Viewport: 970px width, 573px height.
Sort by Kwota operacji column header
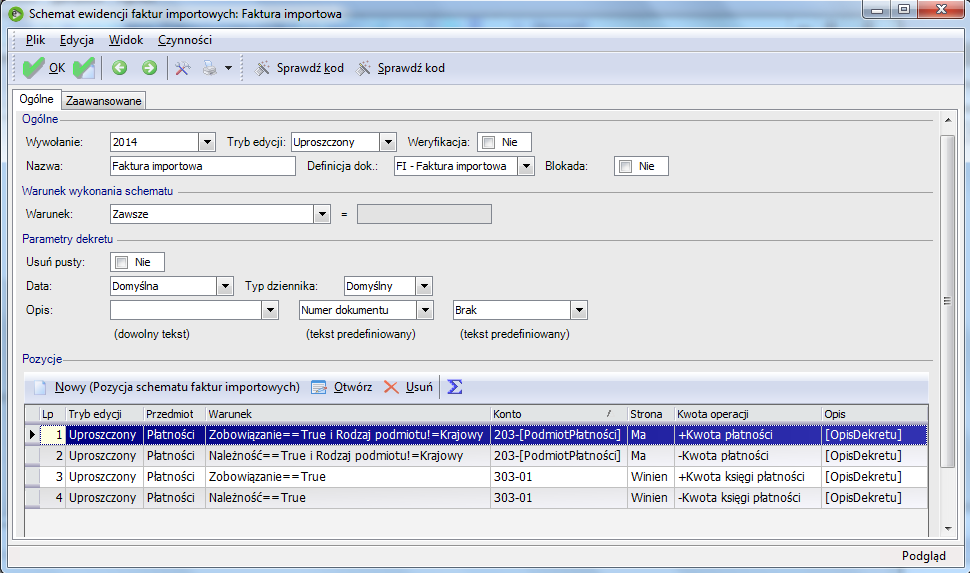(748, 414)
